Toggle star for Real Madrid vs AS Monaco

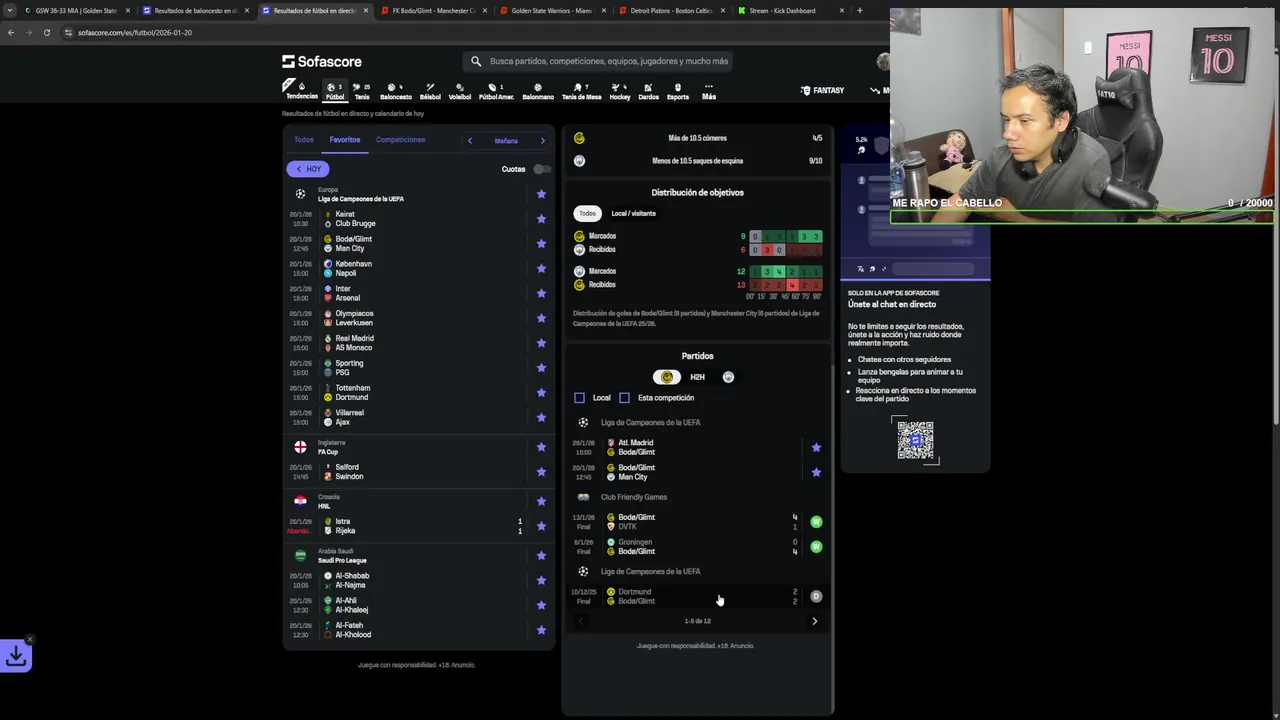(541, 343)
